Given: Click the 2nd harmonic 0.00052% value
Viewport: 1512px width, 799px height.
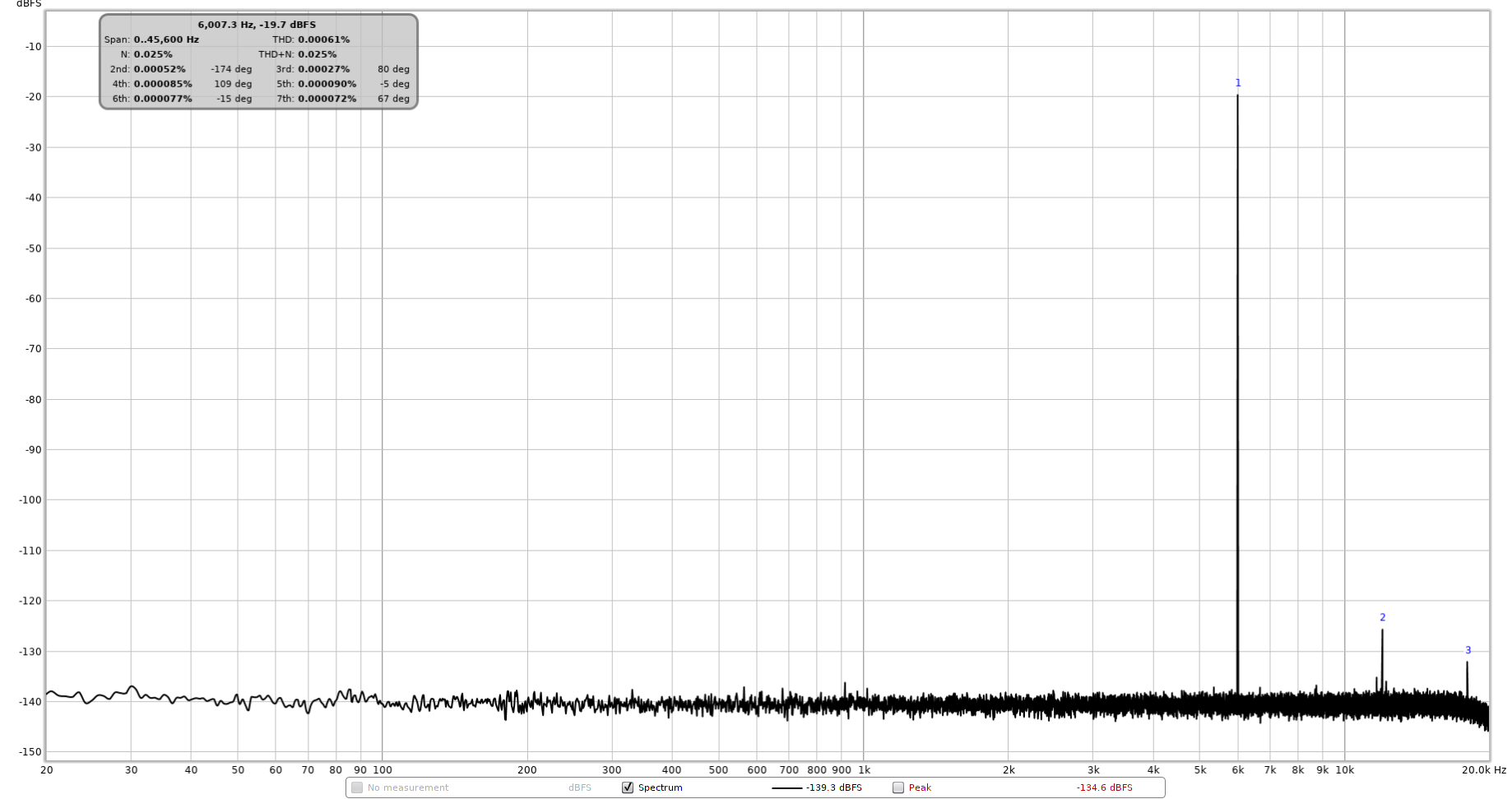Looking at the screenshot, I should click(160, 69).
